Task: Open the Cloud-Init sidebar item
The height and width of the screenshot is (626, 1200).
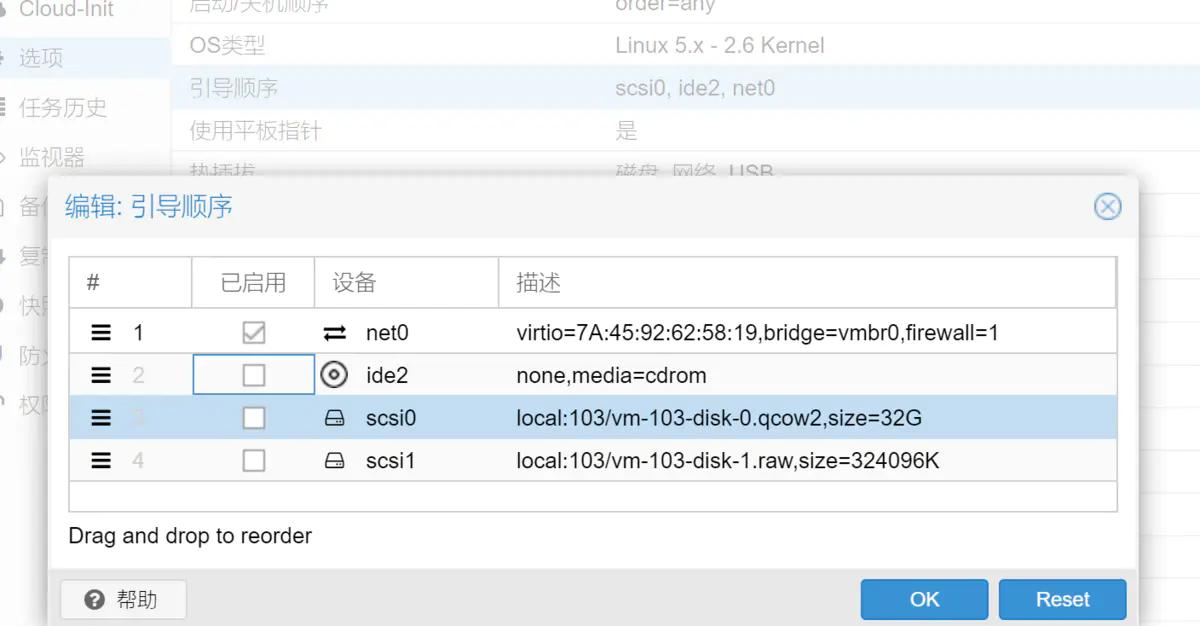Action: 66,10
